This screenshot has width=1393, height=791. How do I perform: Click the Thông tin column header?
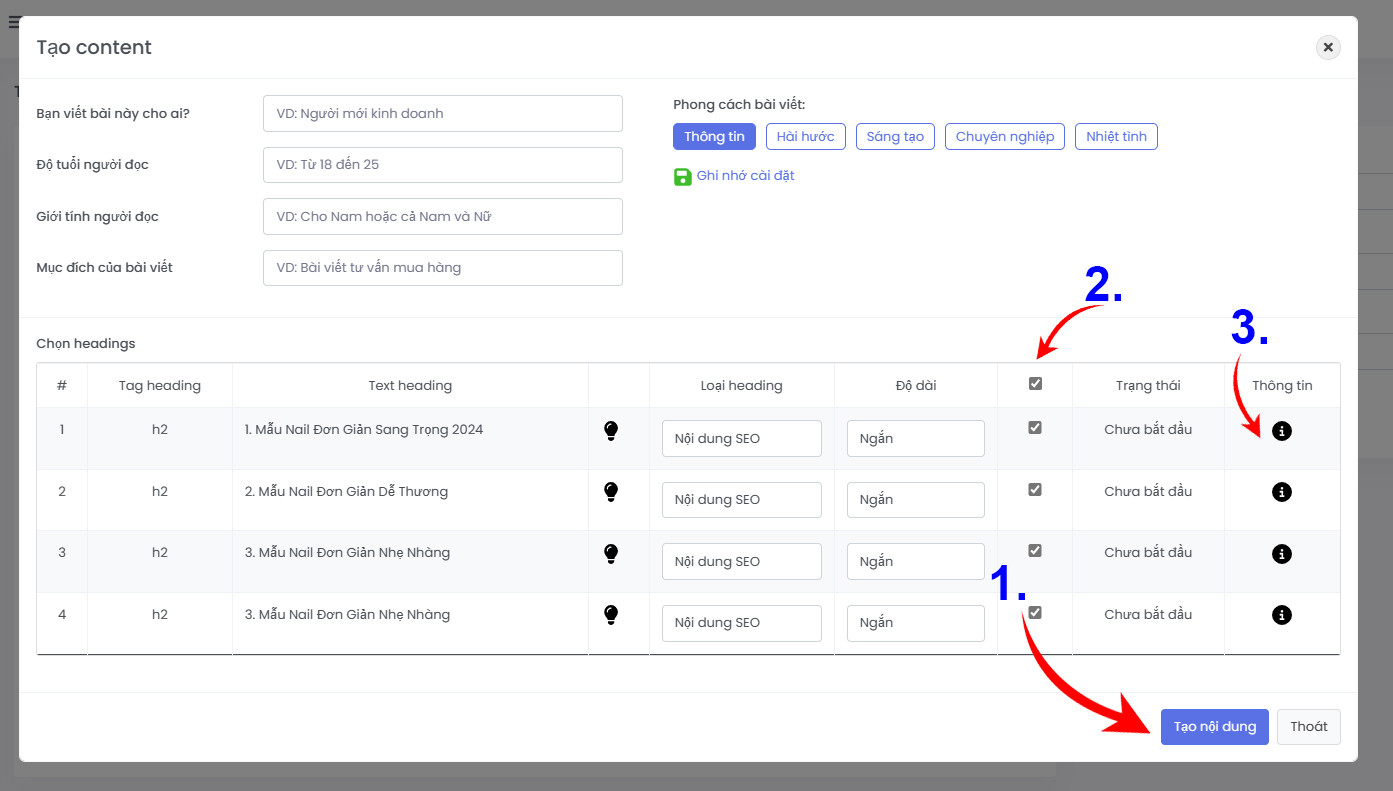pos(1282,386)
